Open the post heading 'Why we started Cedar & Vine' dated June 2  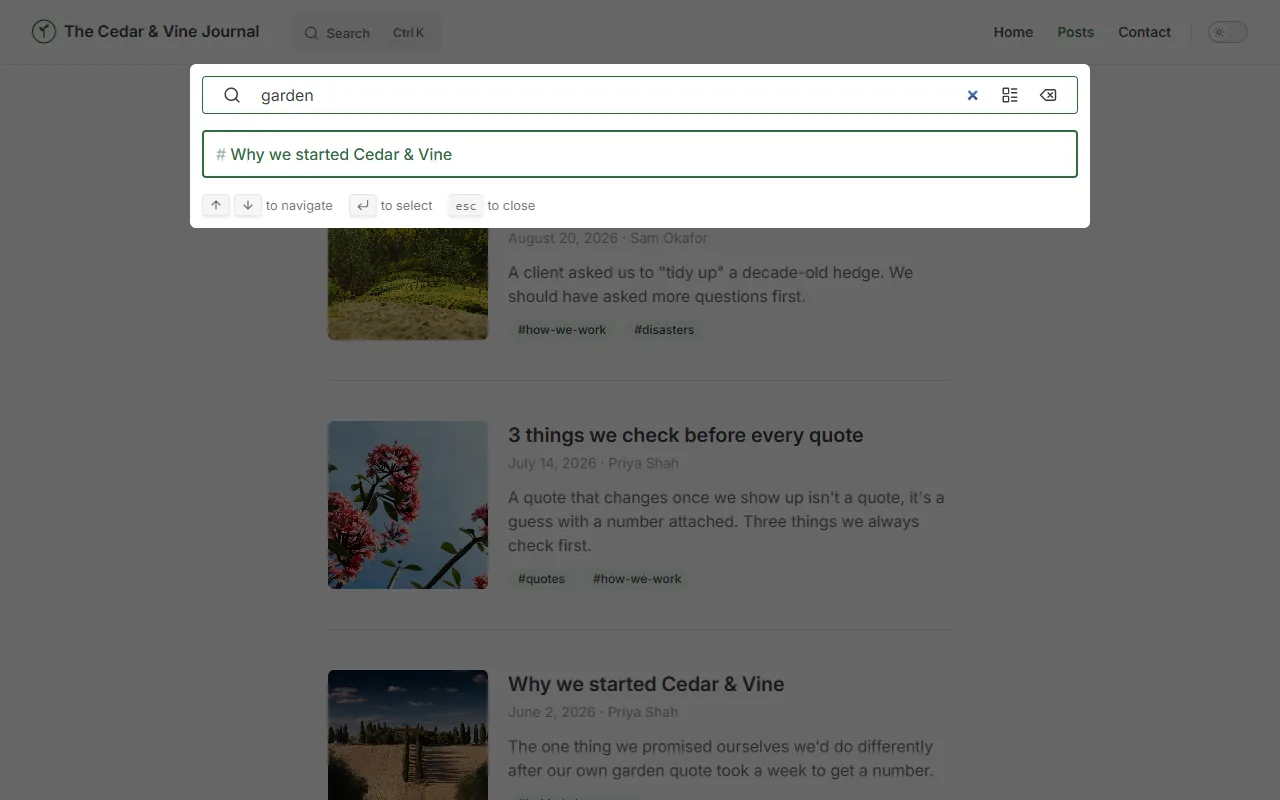click(x=646, y=684)
